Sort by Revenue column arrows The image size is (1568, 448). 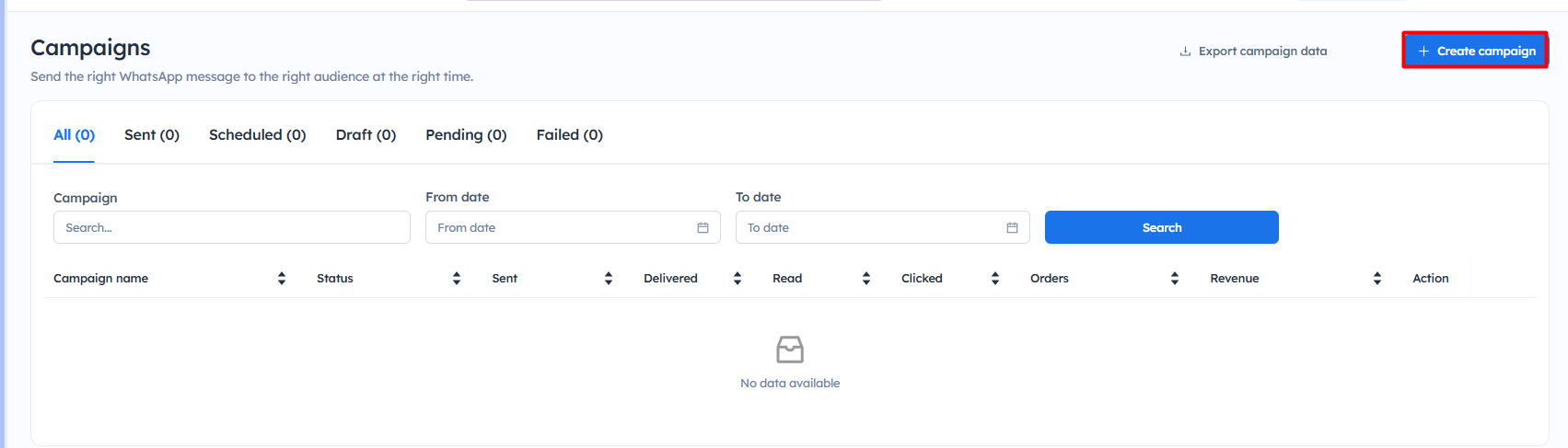(1377, 279)
